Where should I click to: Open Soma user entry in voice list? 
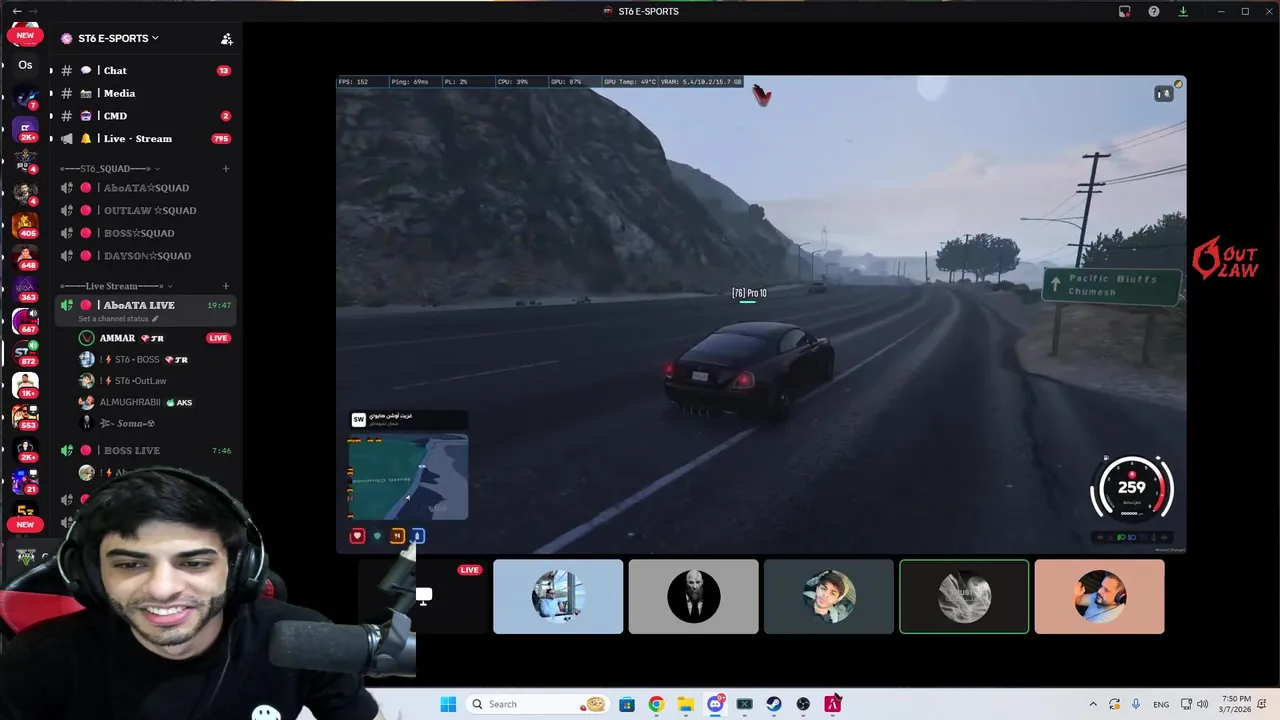click(155, 423)
